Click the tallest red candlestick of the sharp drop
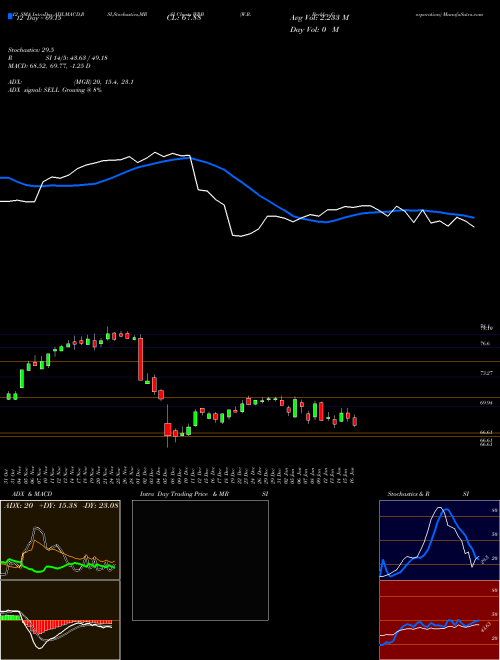500x660 pixels. [141, 359]
